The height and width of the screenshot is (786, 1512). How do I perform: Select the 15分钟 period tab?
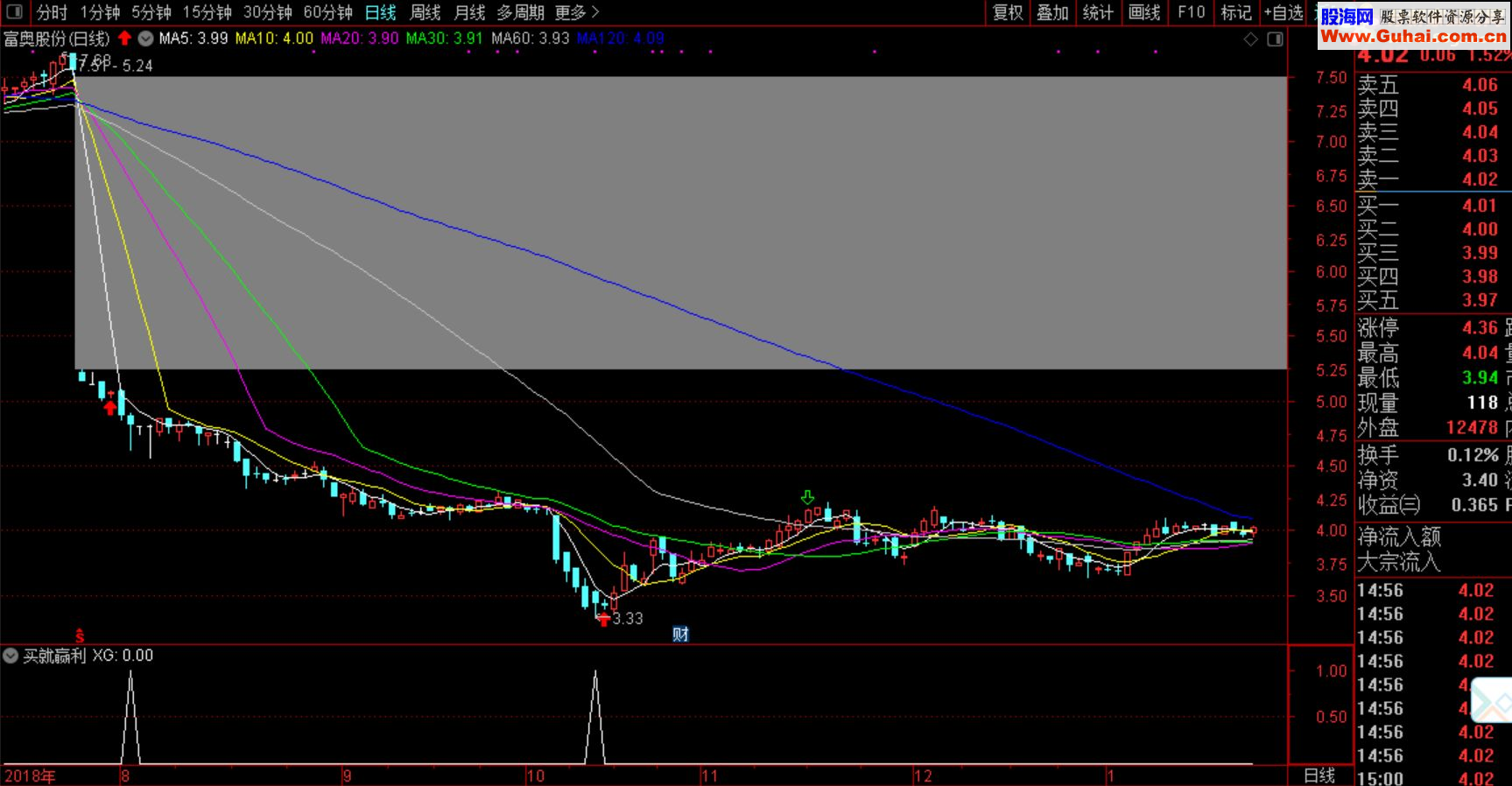point(207,12)
